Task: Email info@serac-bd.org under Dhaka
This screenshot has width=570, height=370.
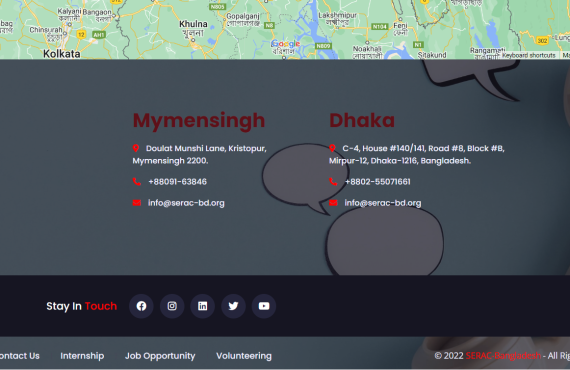Action: point(383,203)
